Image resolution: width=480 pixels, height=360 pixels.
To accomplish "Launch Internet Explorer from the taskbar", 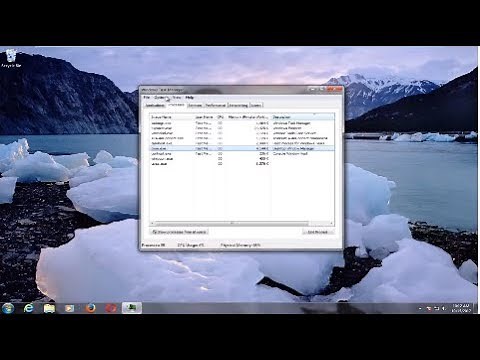I will click(29, 308).
